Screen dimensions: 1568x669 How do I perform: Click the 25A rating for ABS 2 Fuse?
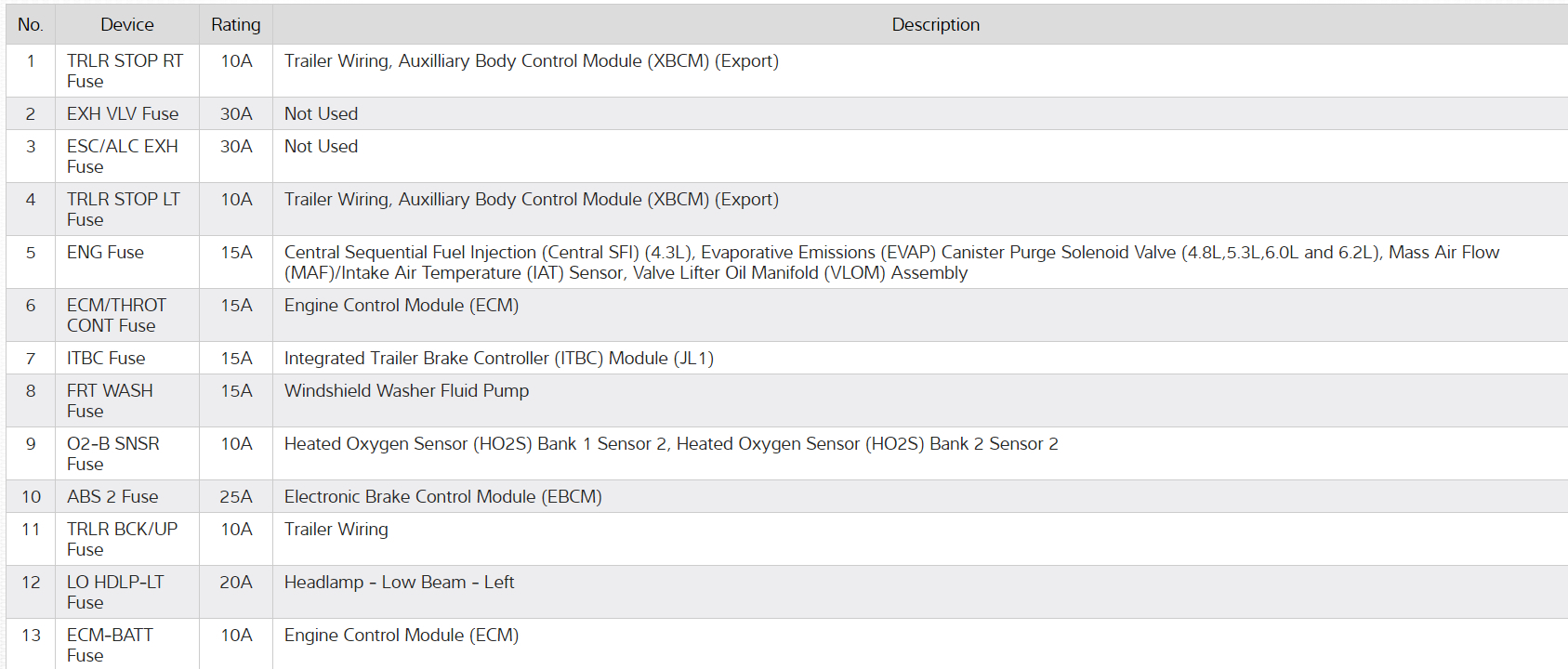(236, 496)
